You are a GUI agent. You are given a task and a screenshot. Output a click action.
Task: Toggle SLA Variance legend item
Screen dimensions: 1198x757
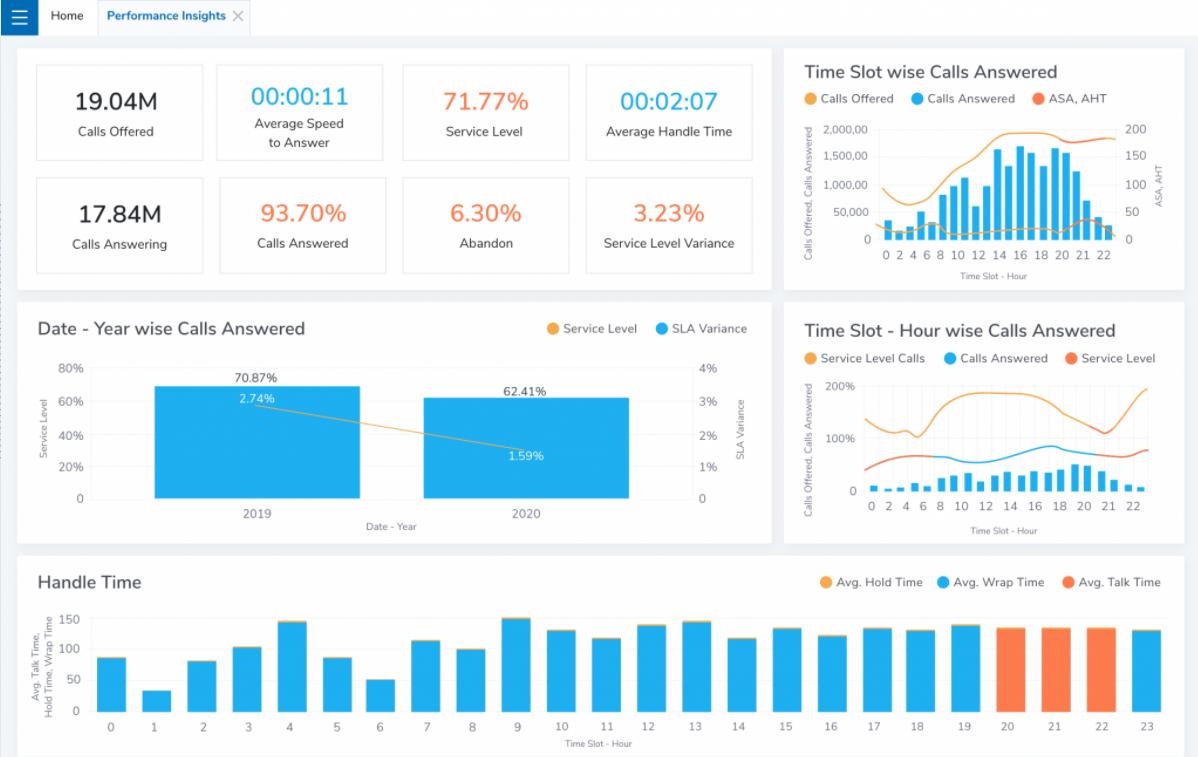(x=701, y=329)
